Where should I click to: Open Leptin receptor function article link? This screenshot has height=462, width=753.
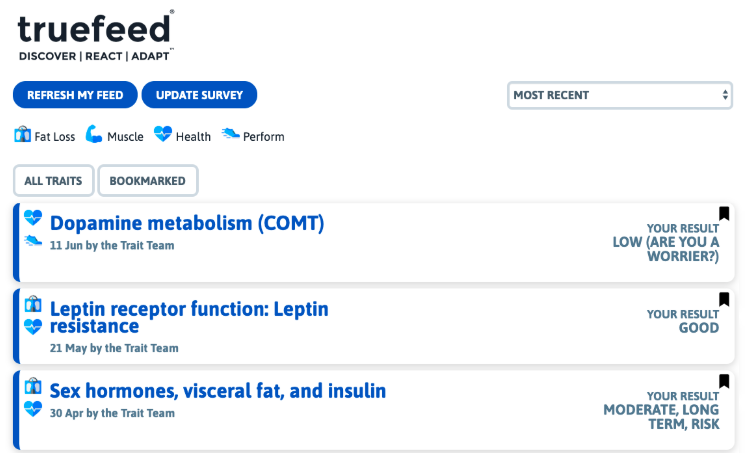pos(189,317)
